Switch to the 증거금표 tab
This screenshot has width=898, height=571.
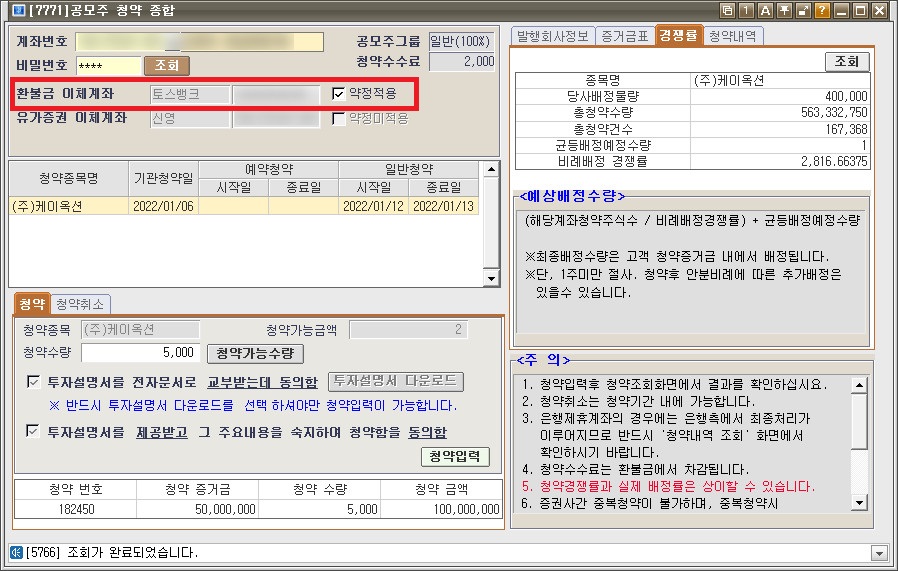pyautogui.click(x=625, y=36)
